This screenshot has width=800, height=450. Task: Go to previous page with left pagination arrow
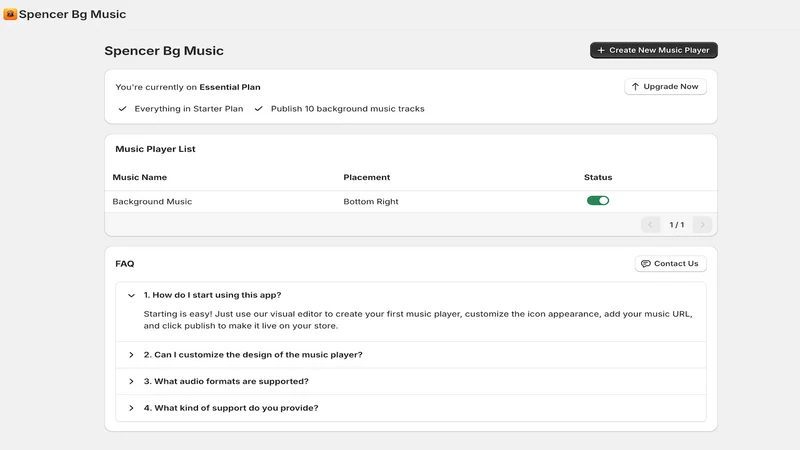click(651, 224)
